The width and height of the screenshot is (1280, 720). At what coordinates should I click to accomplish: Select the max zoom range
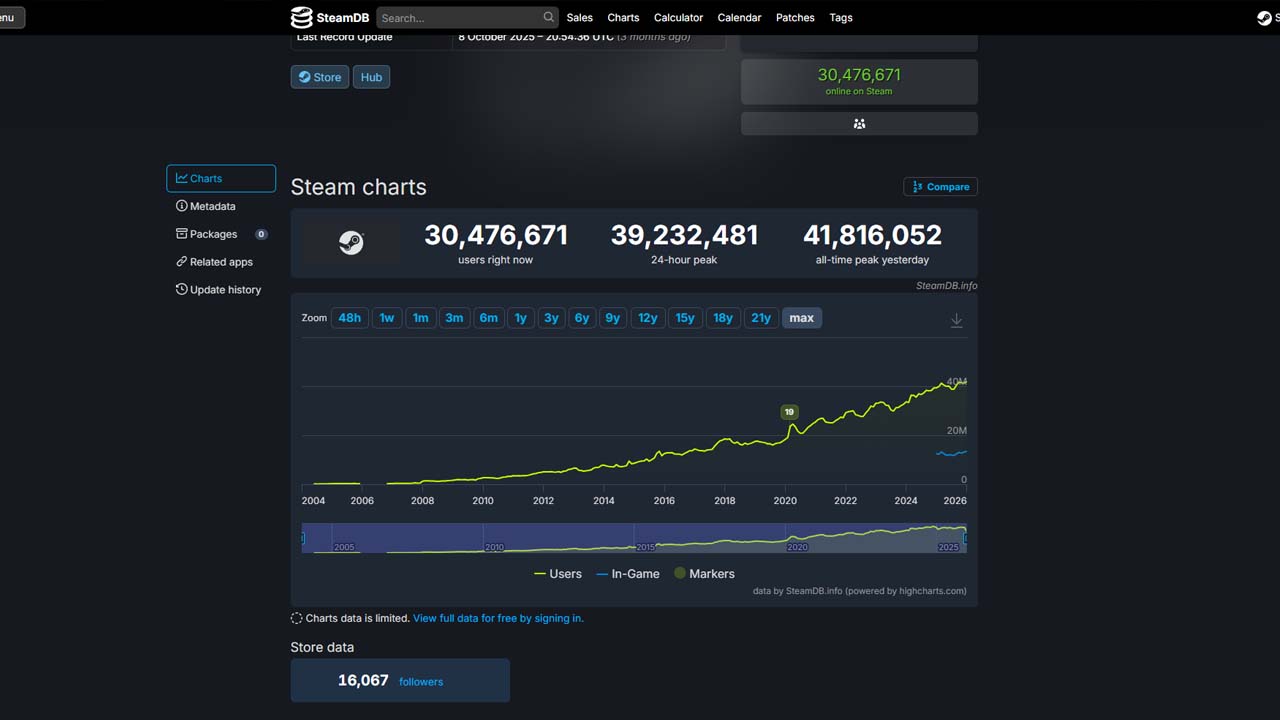(801, 318)
